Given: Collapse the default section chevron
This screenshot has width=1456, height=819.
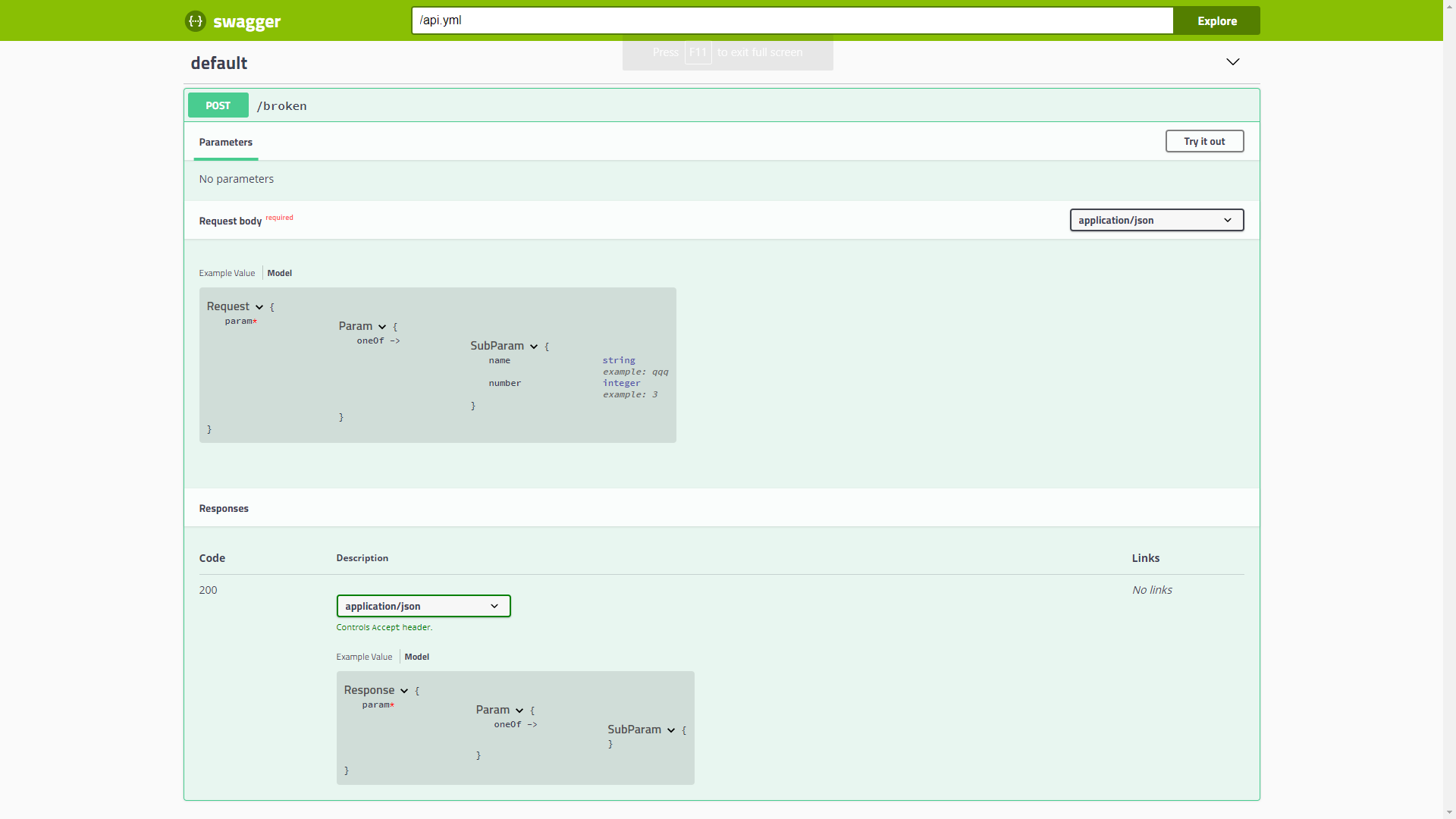Looking at the screenshot, I should click(1232, 62).
